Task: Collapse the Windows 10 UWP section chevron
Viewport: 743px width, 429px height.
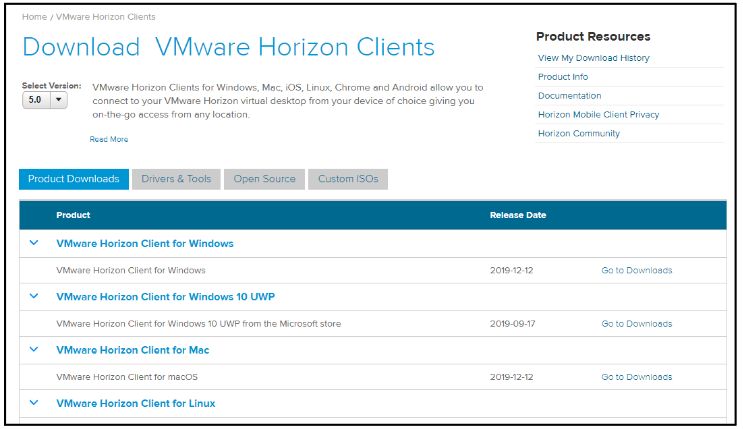Action: point(34,296)
